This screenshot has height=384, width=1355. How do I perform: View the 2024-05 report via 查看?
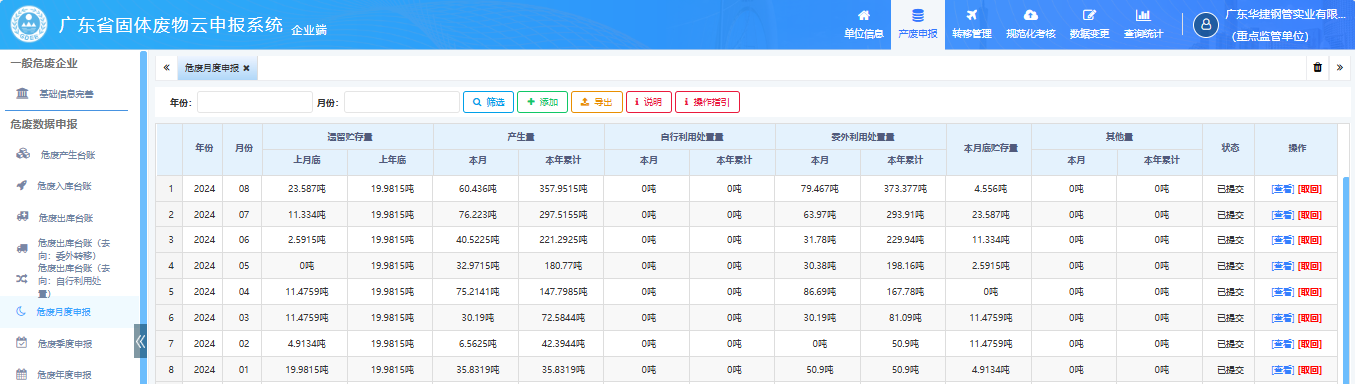pyautogui.click(x=1282, y=266)
